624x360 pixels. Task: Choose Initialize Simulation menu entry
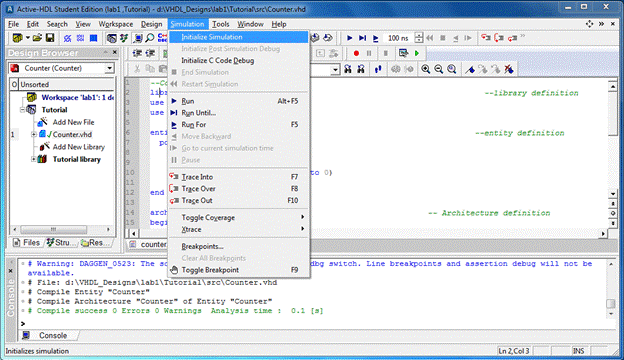click(239, 37)
